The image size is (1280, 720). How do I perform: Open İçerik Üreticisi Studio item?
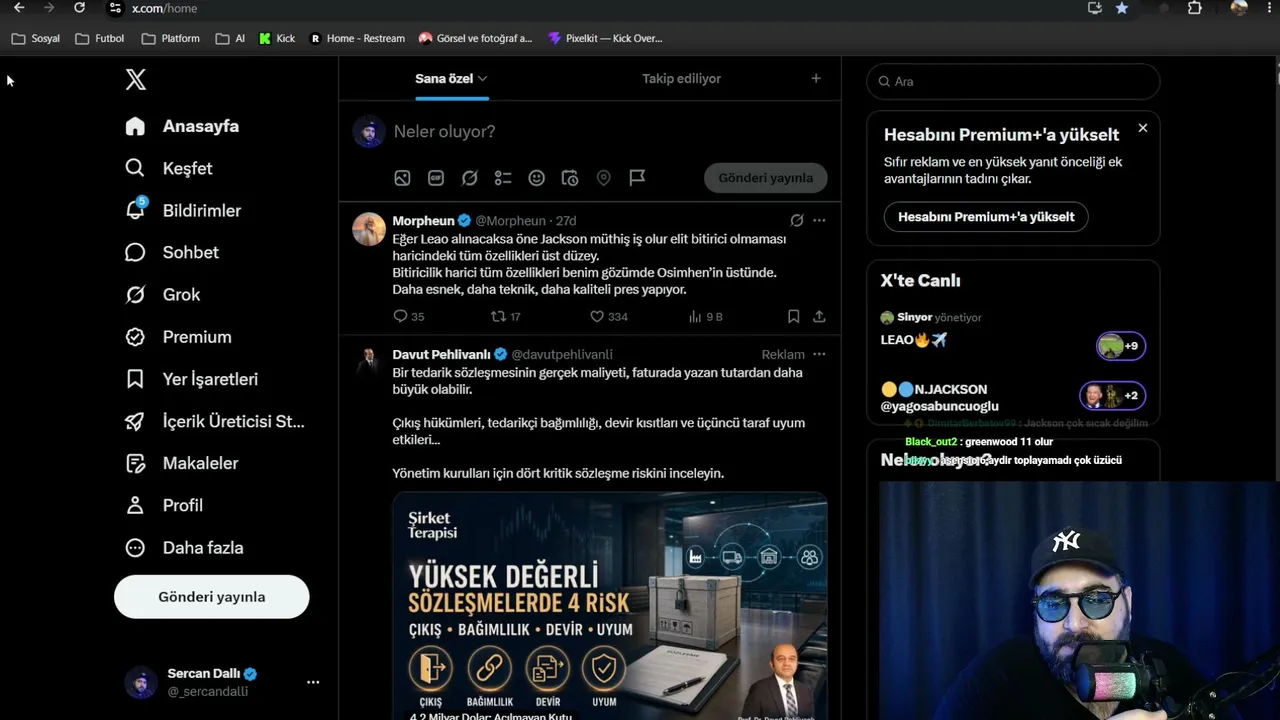(x=215, y=421)
